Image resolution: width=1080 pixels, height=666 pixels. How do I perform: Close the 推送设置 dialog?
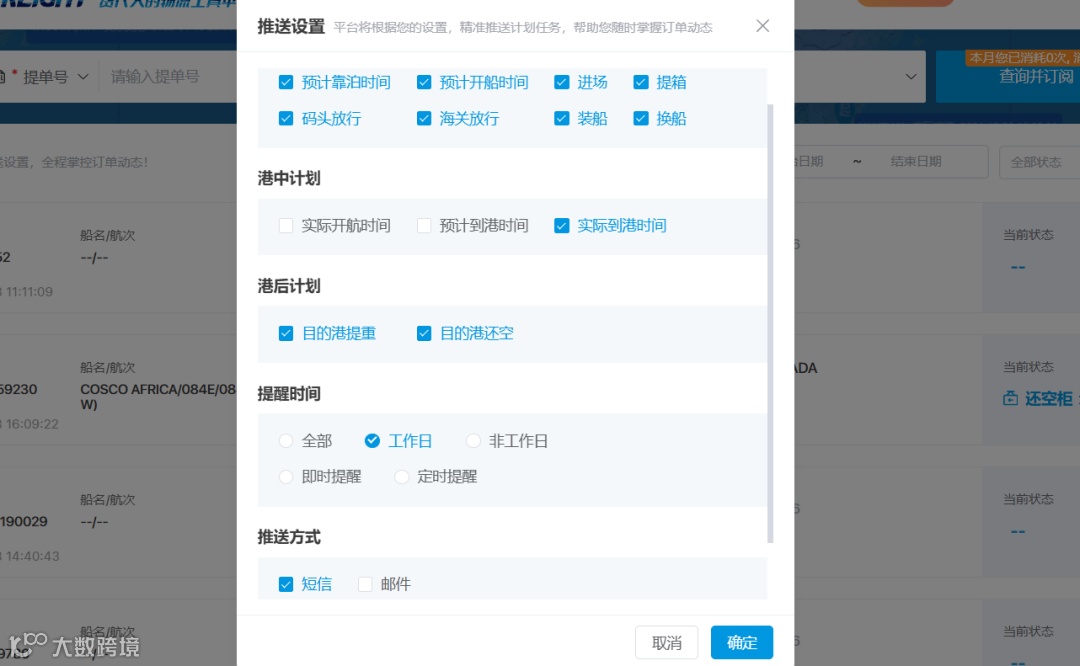click(762, 26)
